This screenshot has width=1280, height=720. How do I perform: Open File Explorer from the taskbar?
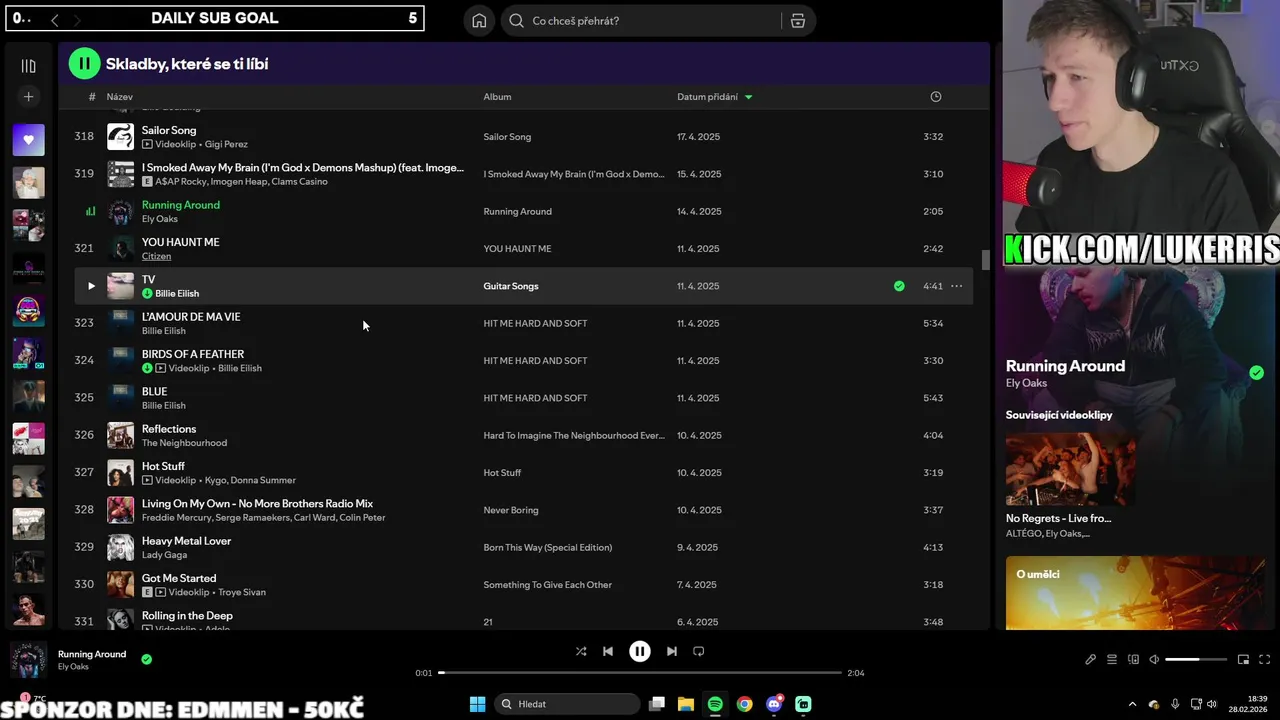pos(686,704)
